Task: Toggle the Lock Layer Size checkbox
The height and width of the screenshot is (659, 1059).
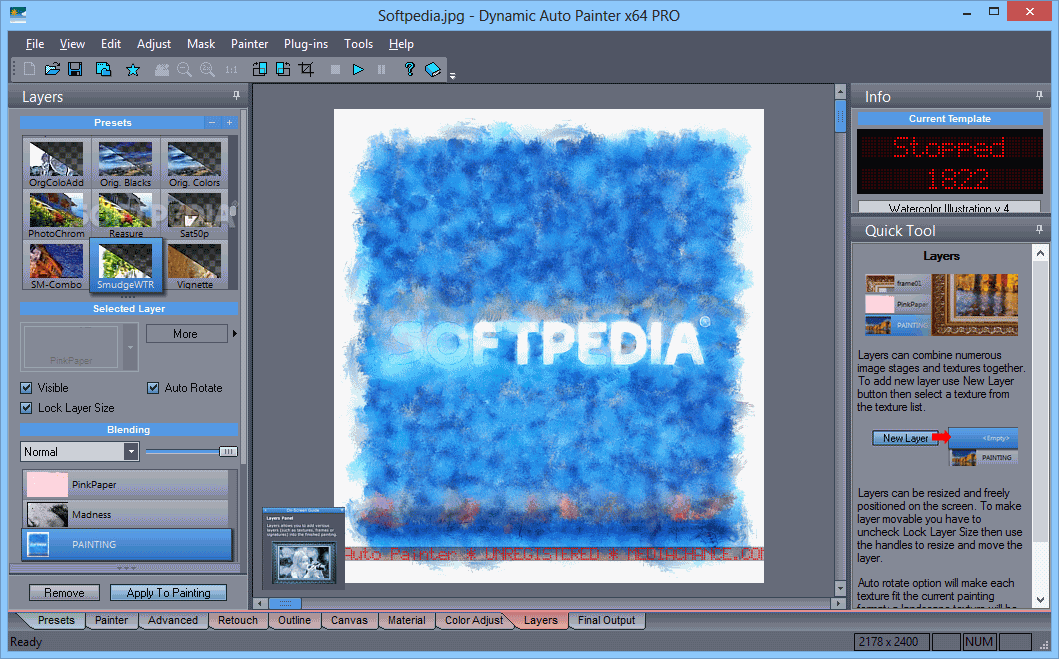Action: tap(26, 408)
